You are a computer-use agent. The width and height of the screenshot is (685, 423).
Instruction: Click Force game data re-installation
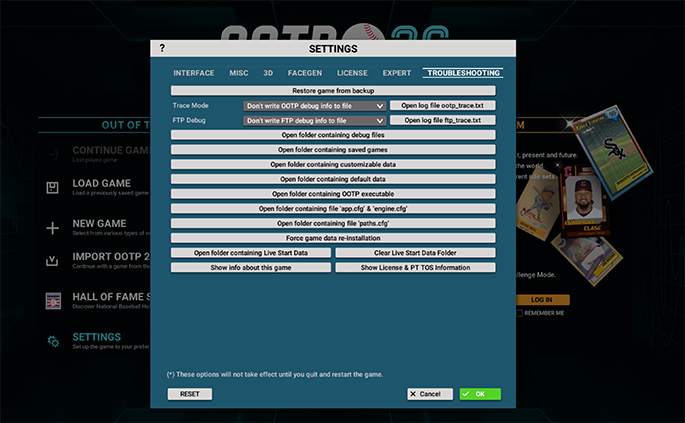pos(333,238)
